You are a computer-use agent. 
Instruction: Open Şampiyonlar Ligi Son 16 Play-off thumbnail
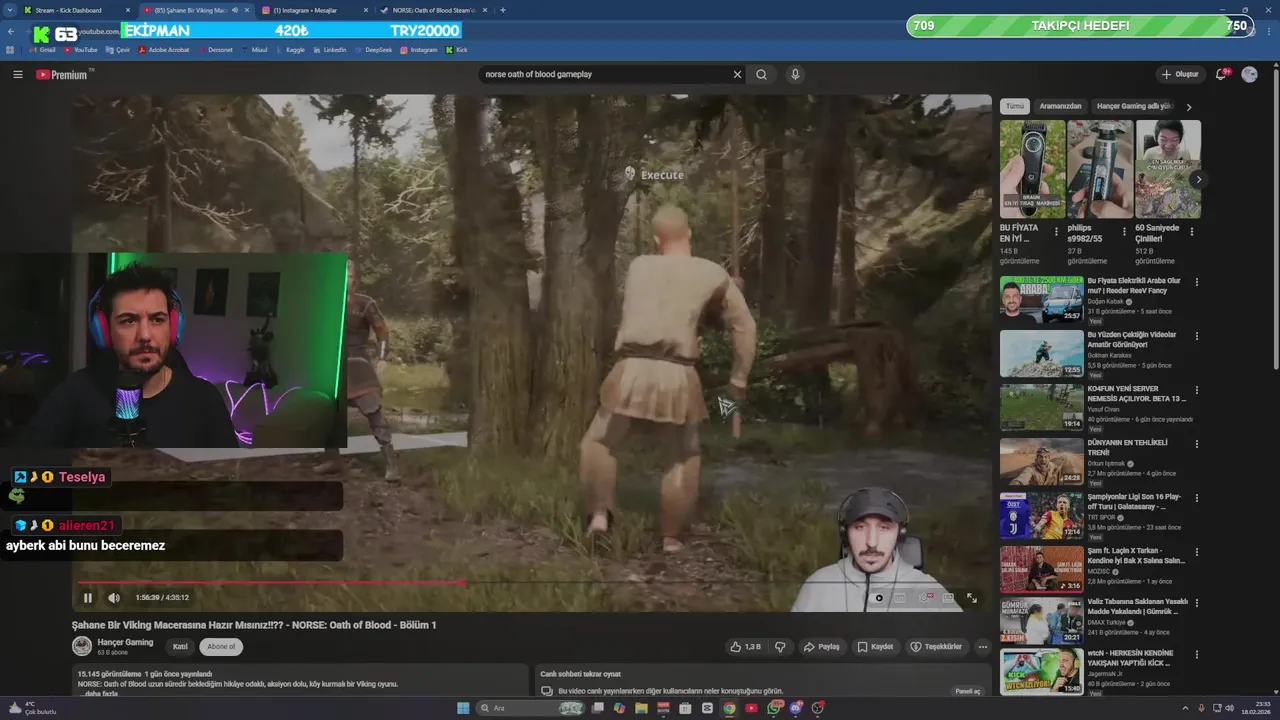tap(1041, 515)
